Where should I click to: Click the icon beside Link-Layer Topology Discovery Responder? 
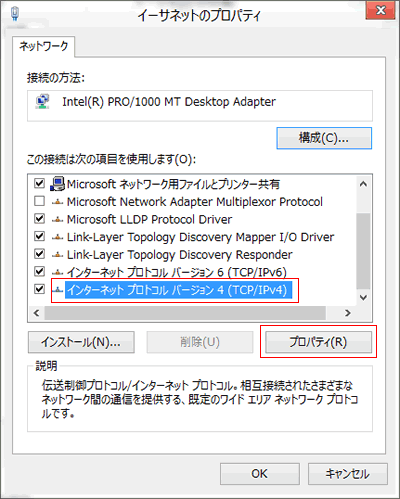[x=57, y=255]
